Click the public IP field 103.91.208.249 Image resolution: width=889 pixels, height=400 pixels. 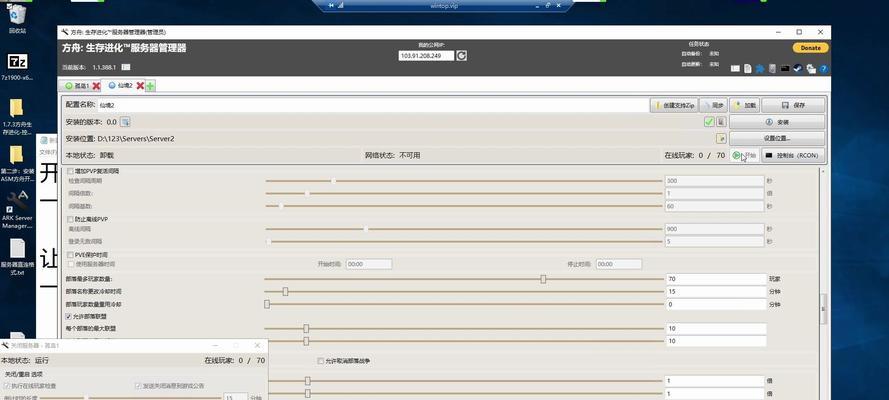tap(426, 56)
